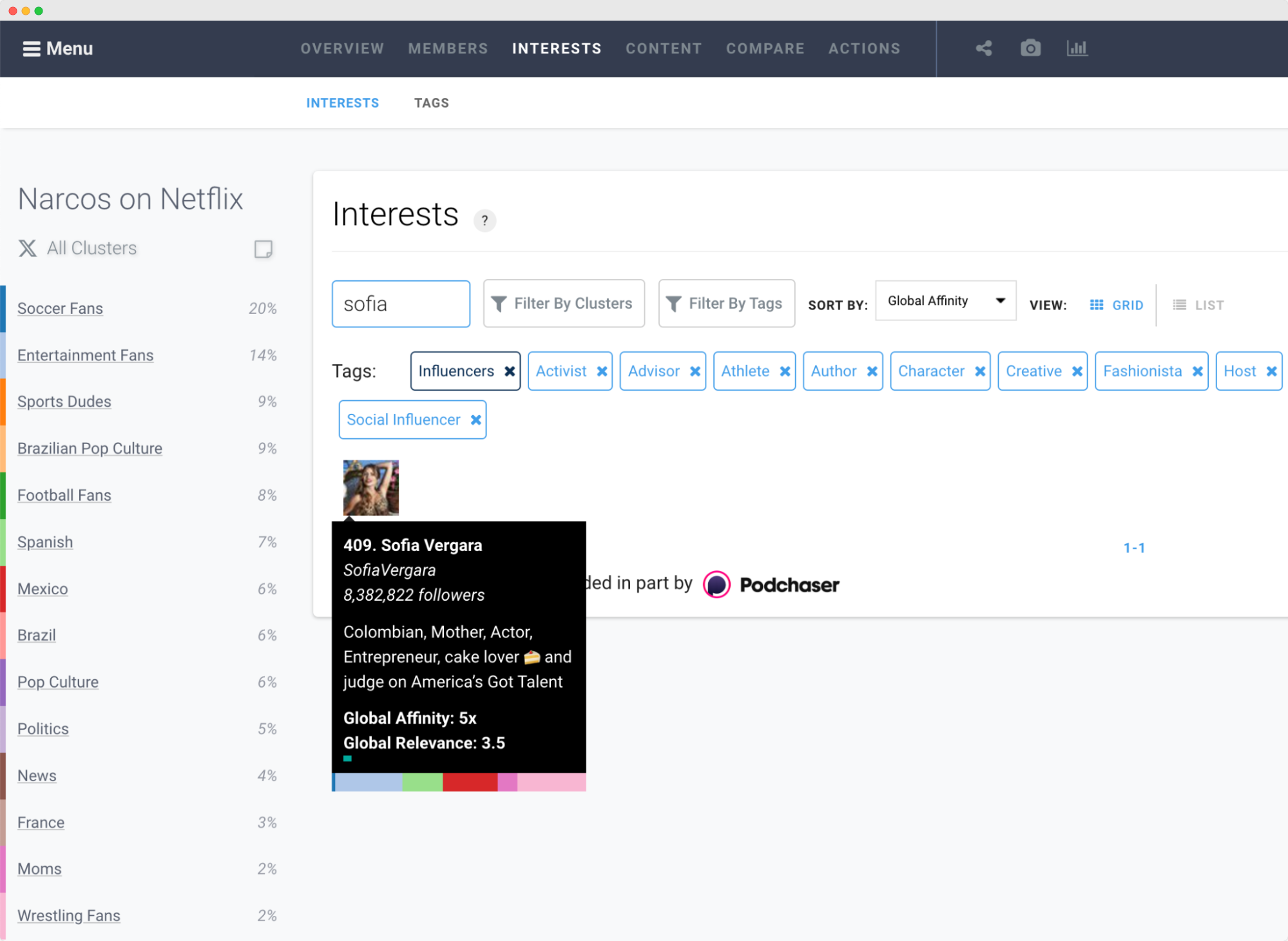
Task: Remove the Influencers tag
Action: [x=509, y=371]
